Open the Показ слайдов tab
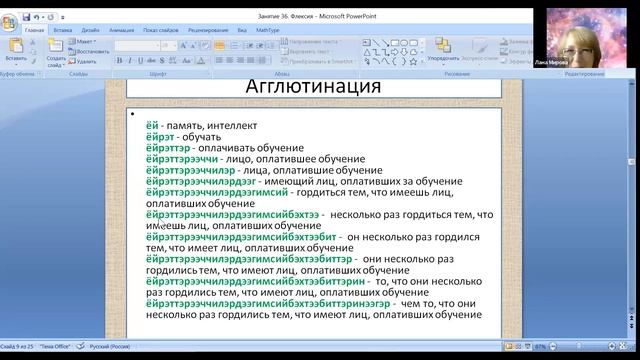Image resolution: width=640 pixels, height=360 pixels. [x=160, y=30]
